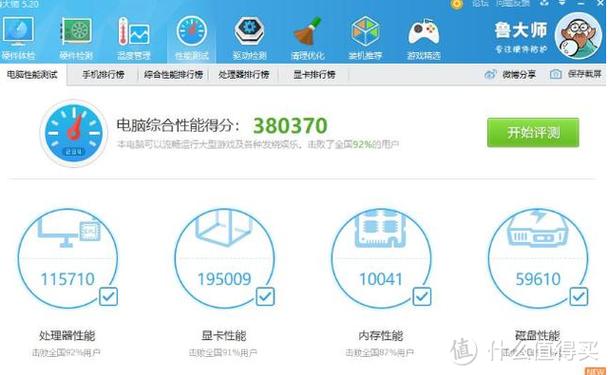The height and width of the screenshot is (375, 608).
Task: Open the 清理优化 cleanup broom module
Action: tap(307, 38)
